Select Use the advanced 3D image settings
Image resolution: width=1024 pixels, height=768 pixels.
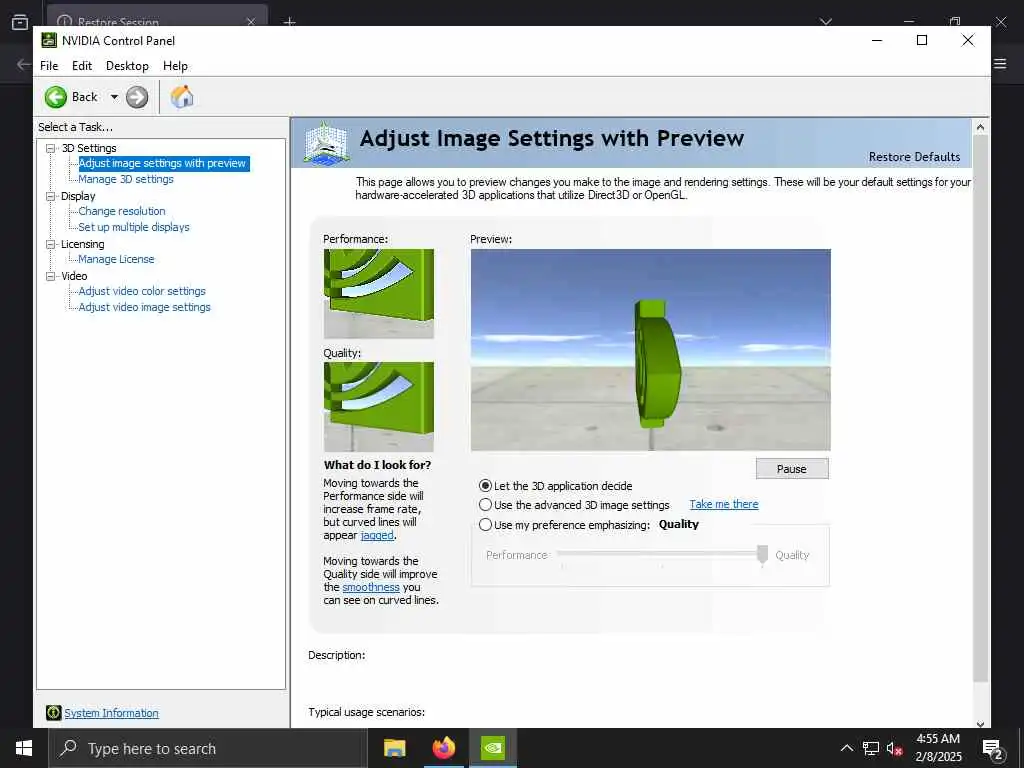pyautogui.click(x=485, y=505)
